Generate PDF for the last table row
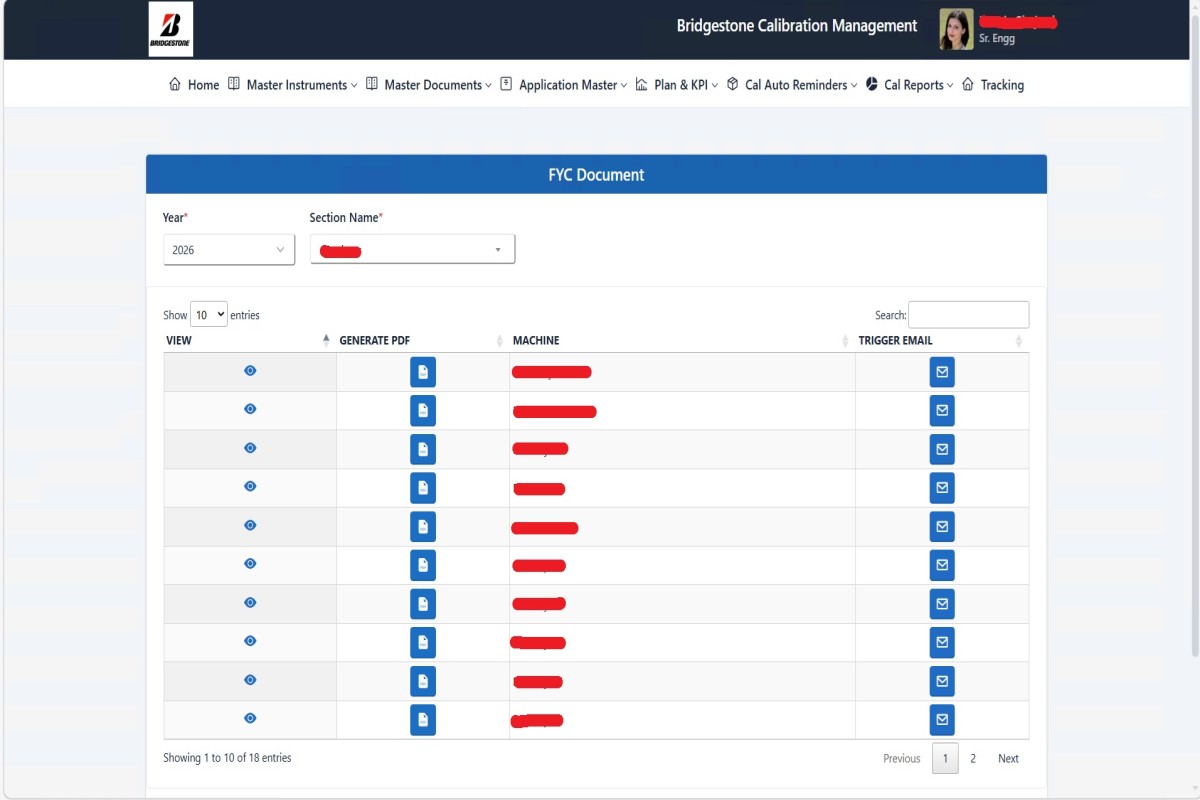 (423, 720)
